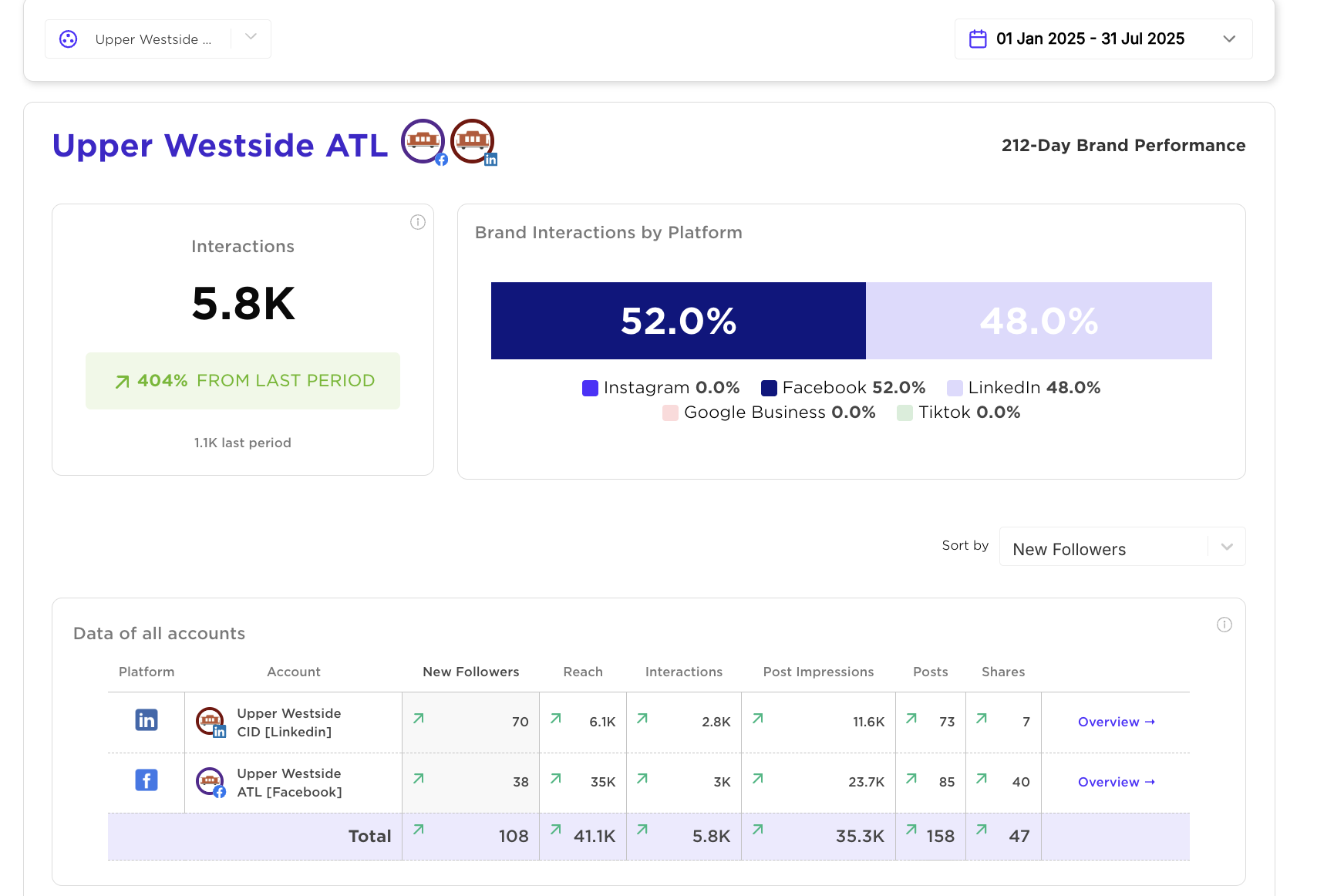
Task: Click the Facebook platform icon in table row
Action: (x=147, y=780)
